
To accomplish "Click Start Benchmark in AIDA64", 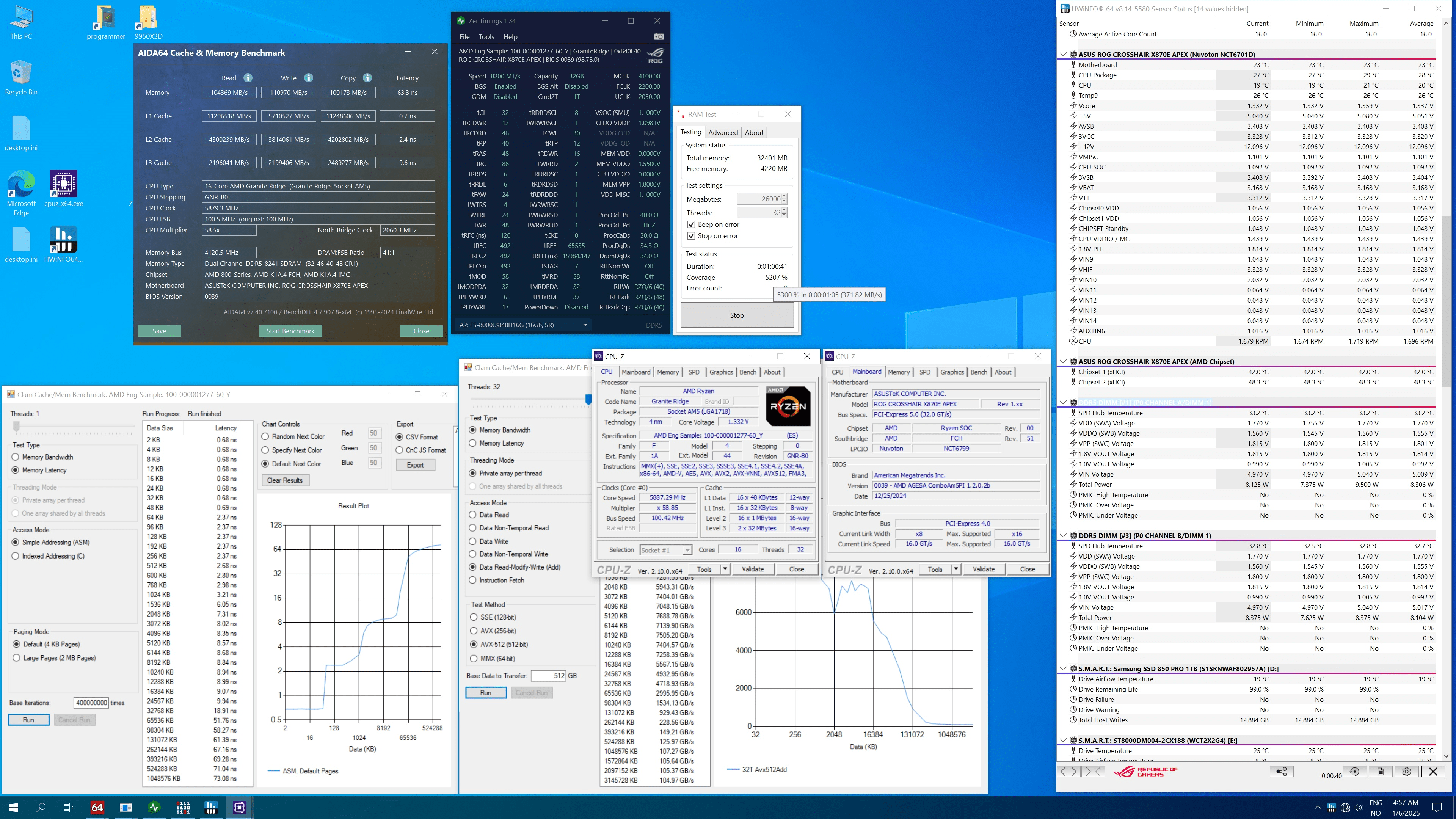I will click(290, 331).
